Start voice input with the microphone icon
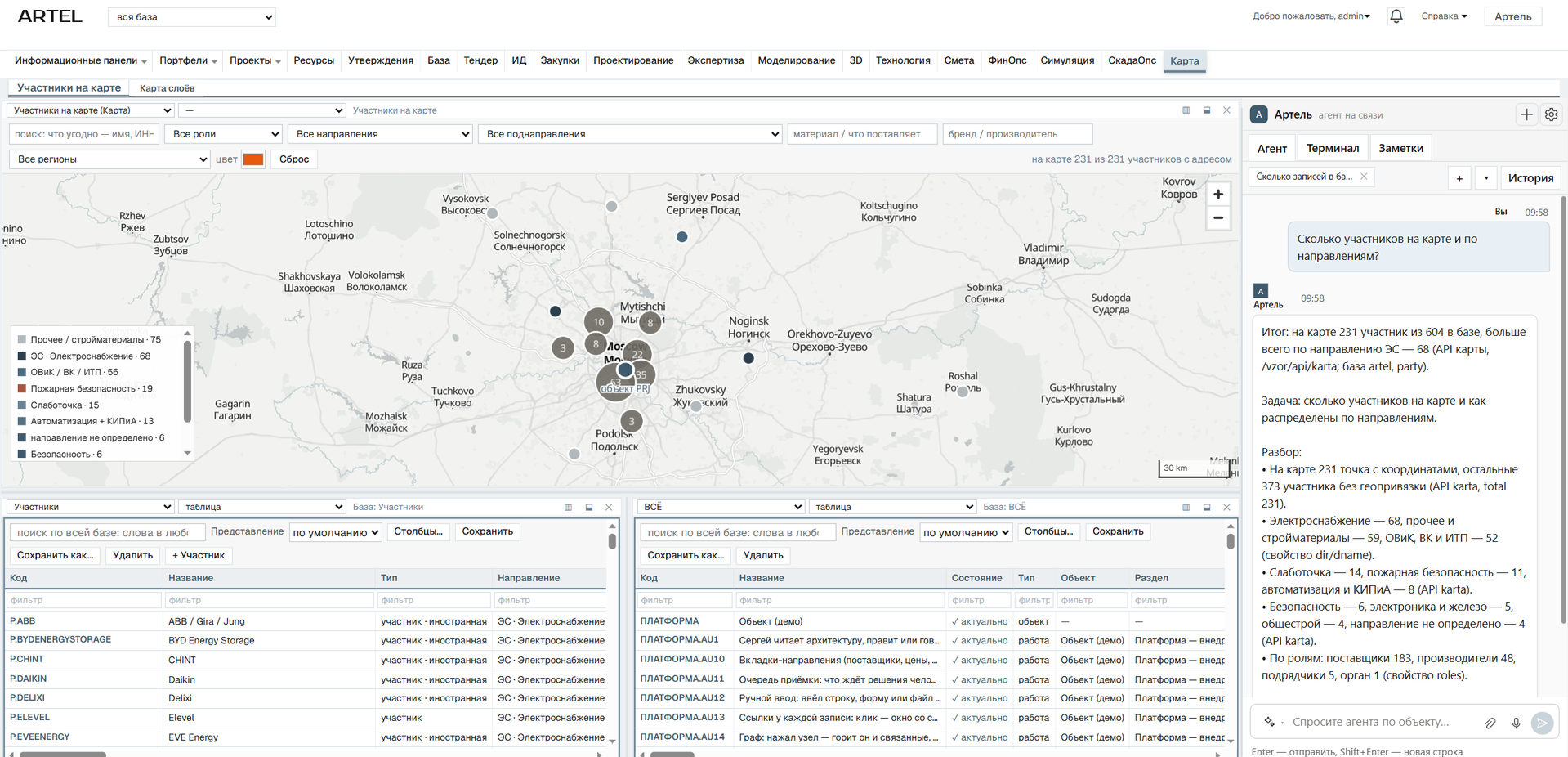 1516,723
